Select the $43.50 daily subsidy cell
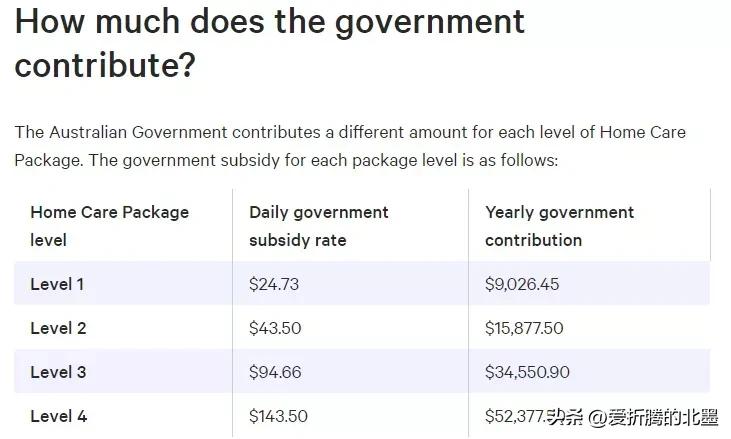This screenshot has width=731, height=439. (275, 328)
